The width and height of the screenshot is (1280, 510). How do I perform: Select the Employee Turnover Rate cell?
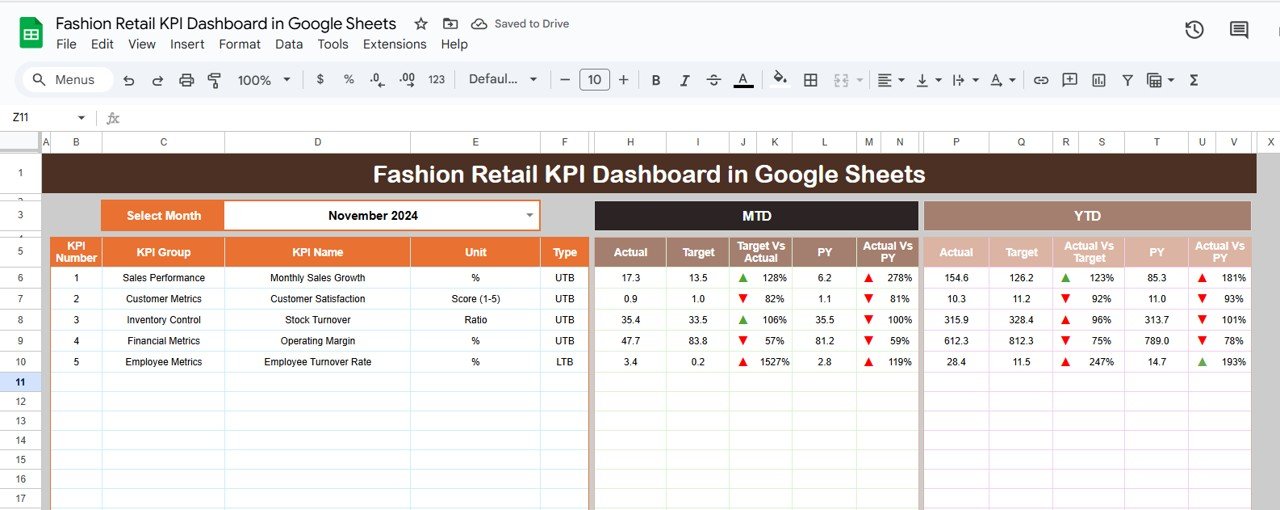point(317,362)
